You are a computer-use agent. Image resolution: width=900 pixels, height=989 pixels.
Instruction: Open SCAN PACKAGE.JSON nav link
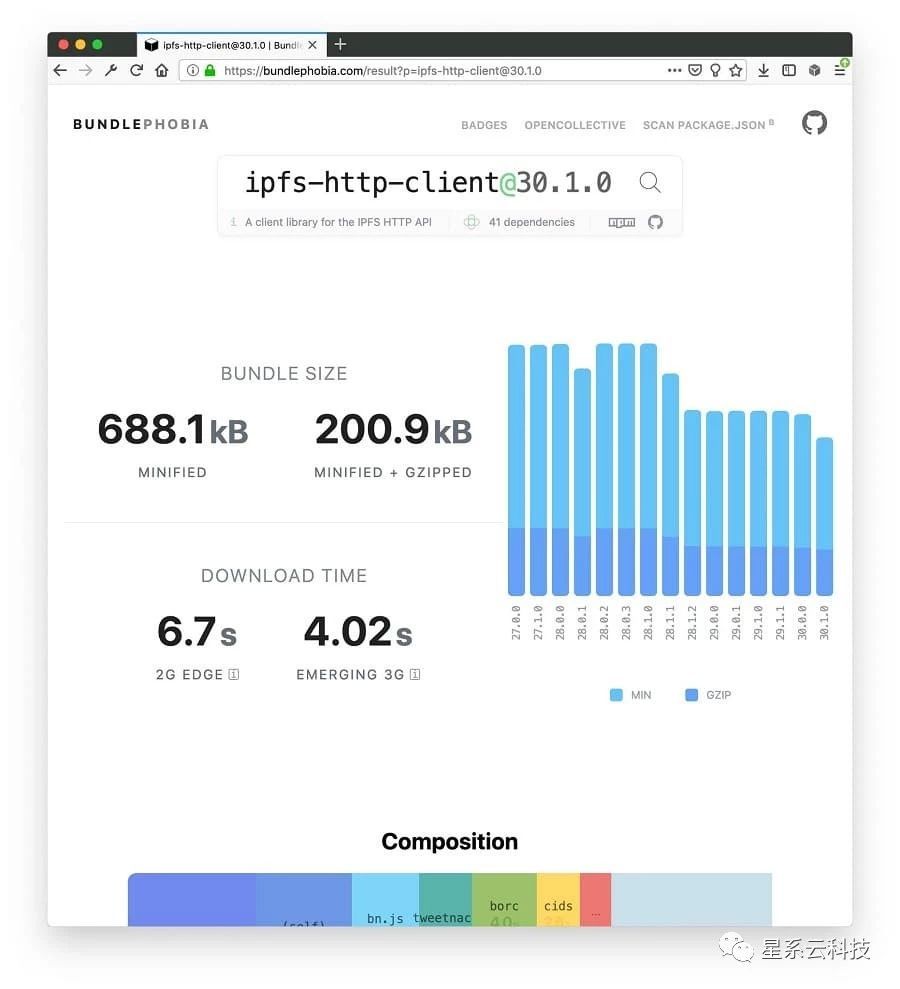[708, 125]
